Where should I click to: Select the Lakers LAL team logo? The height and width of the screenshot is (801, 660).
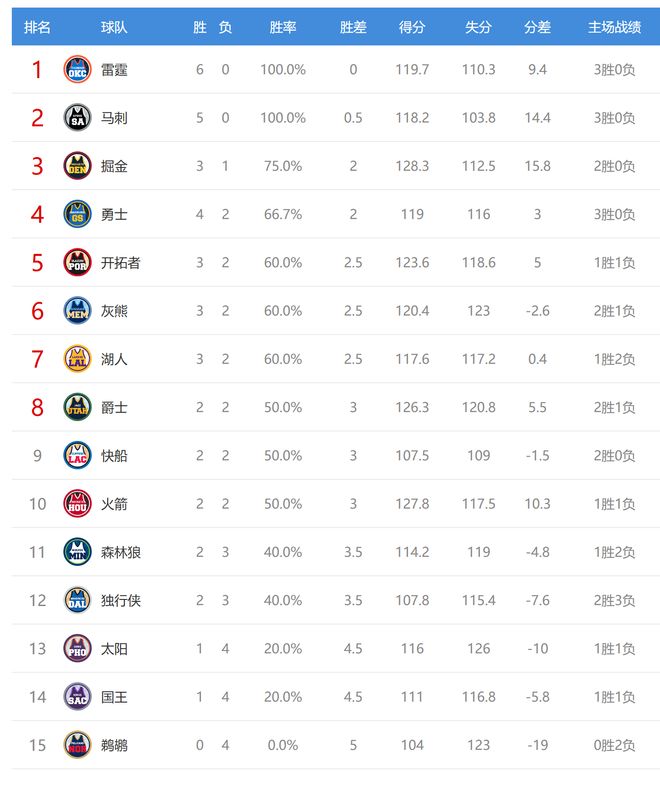click(77, 359)
